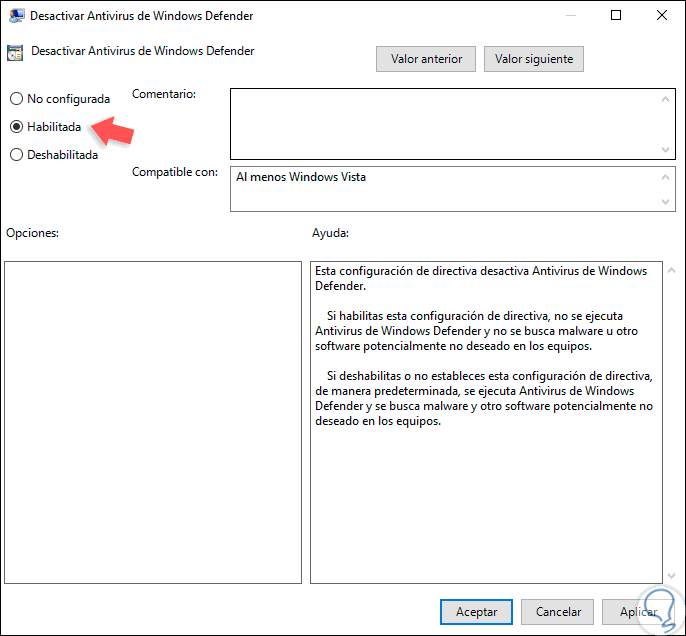Click the Aplicar button
The image size is (686, 636).
638,612
